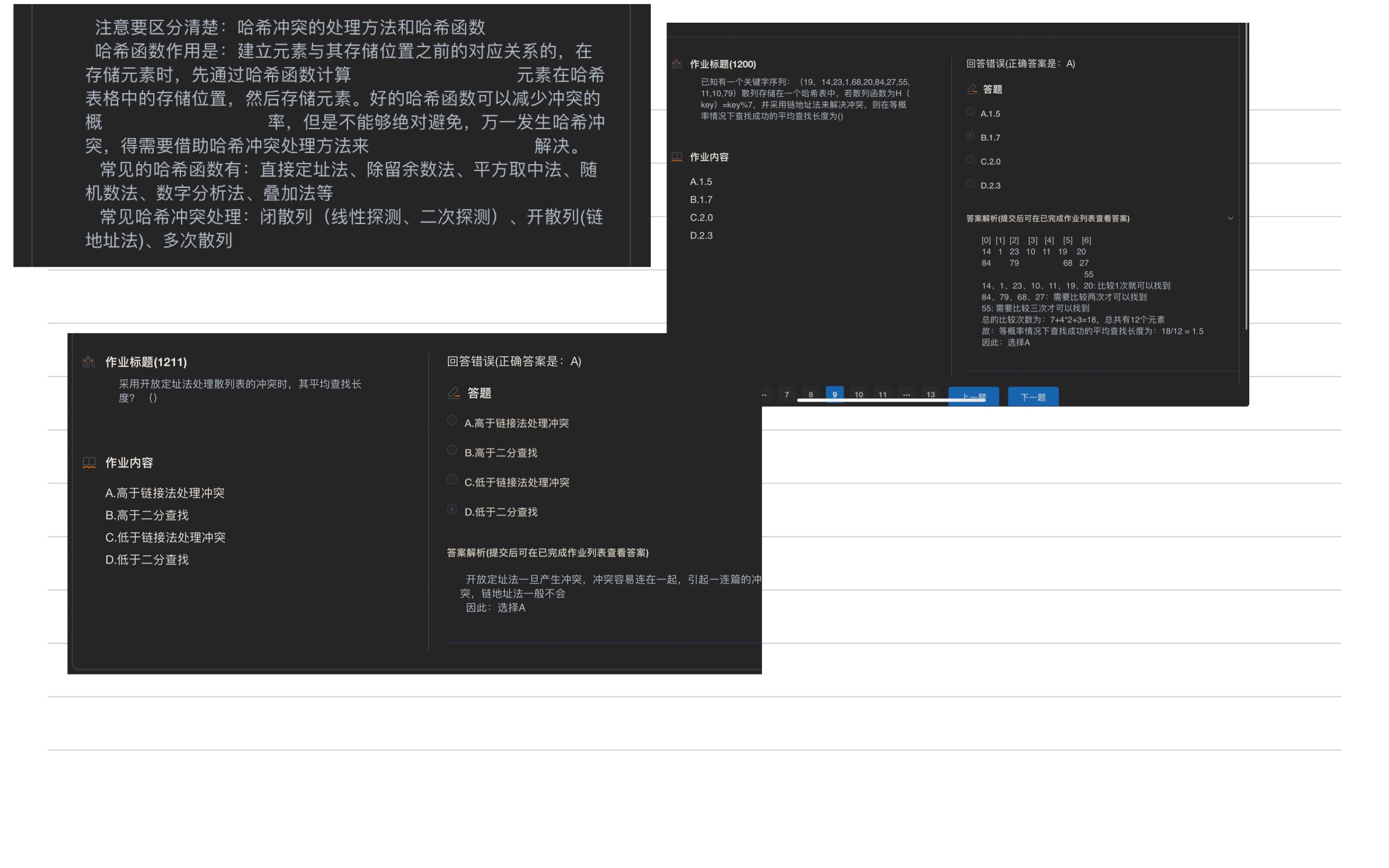Click the binoculars icon beside 作业标题(1200)
1389x868 pixels.
tap(677, 64)
